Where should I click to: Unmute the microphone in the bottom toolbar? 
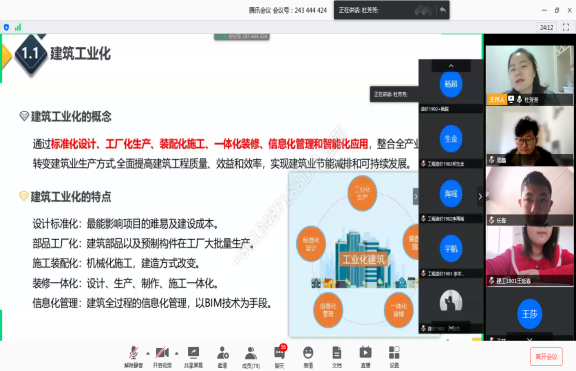click(133, 357)
